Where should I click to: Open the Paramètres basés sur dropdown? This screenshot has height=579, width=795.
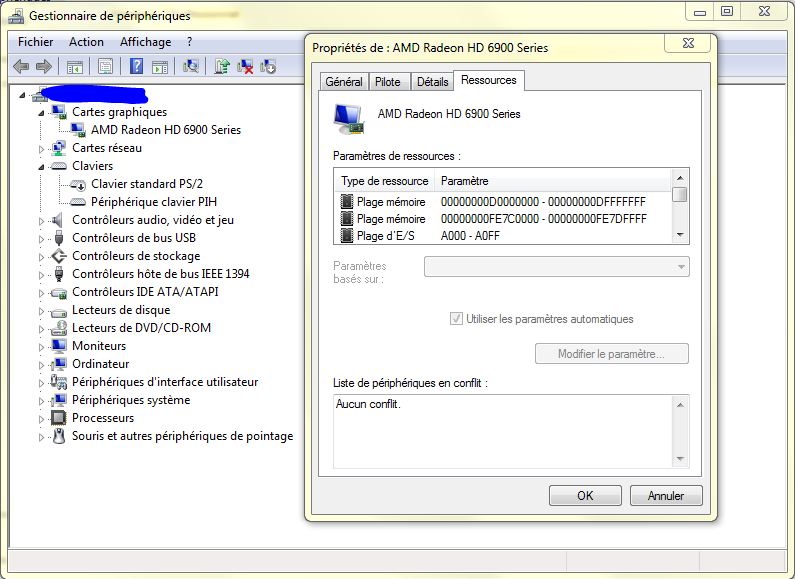[557, 267]
